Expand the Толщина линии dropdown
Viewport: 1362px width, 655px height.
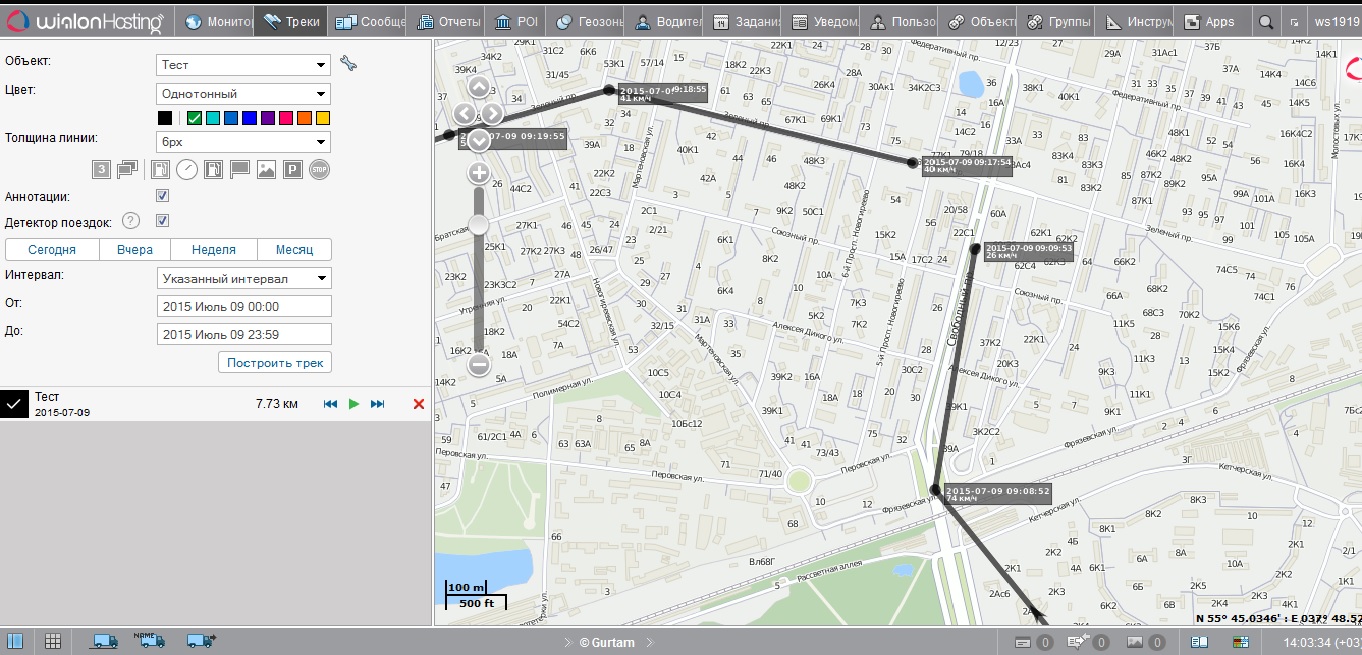[244, 142]
